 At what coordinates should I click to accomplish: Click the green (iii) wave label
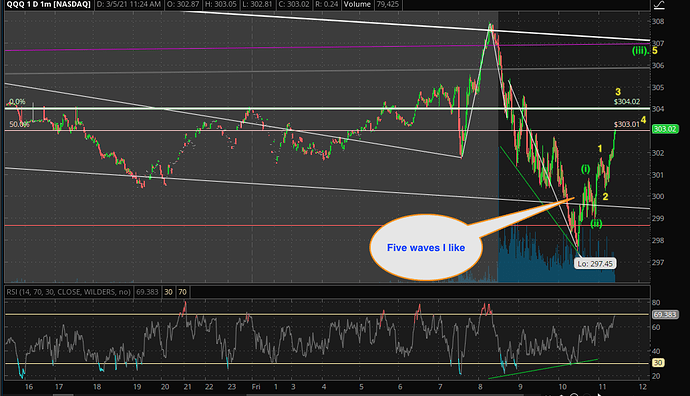tap(641, 51)
